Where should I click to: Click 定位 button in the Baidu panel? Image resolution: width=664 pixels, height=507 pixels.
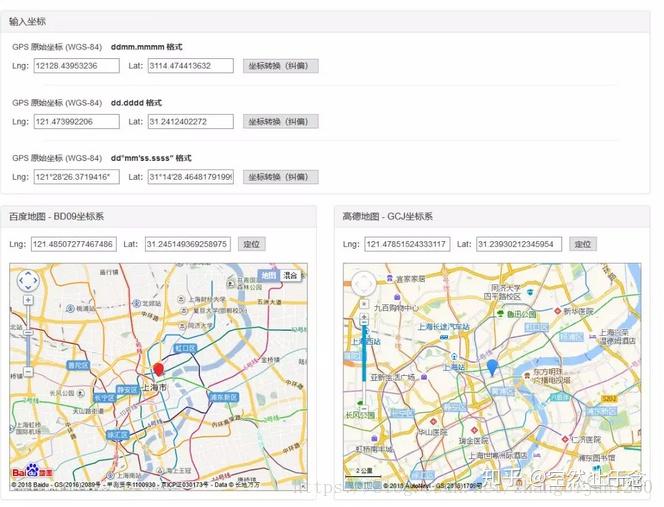[x=252, y=244]
